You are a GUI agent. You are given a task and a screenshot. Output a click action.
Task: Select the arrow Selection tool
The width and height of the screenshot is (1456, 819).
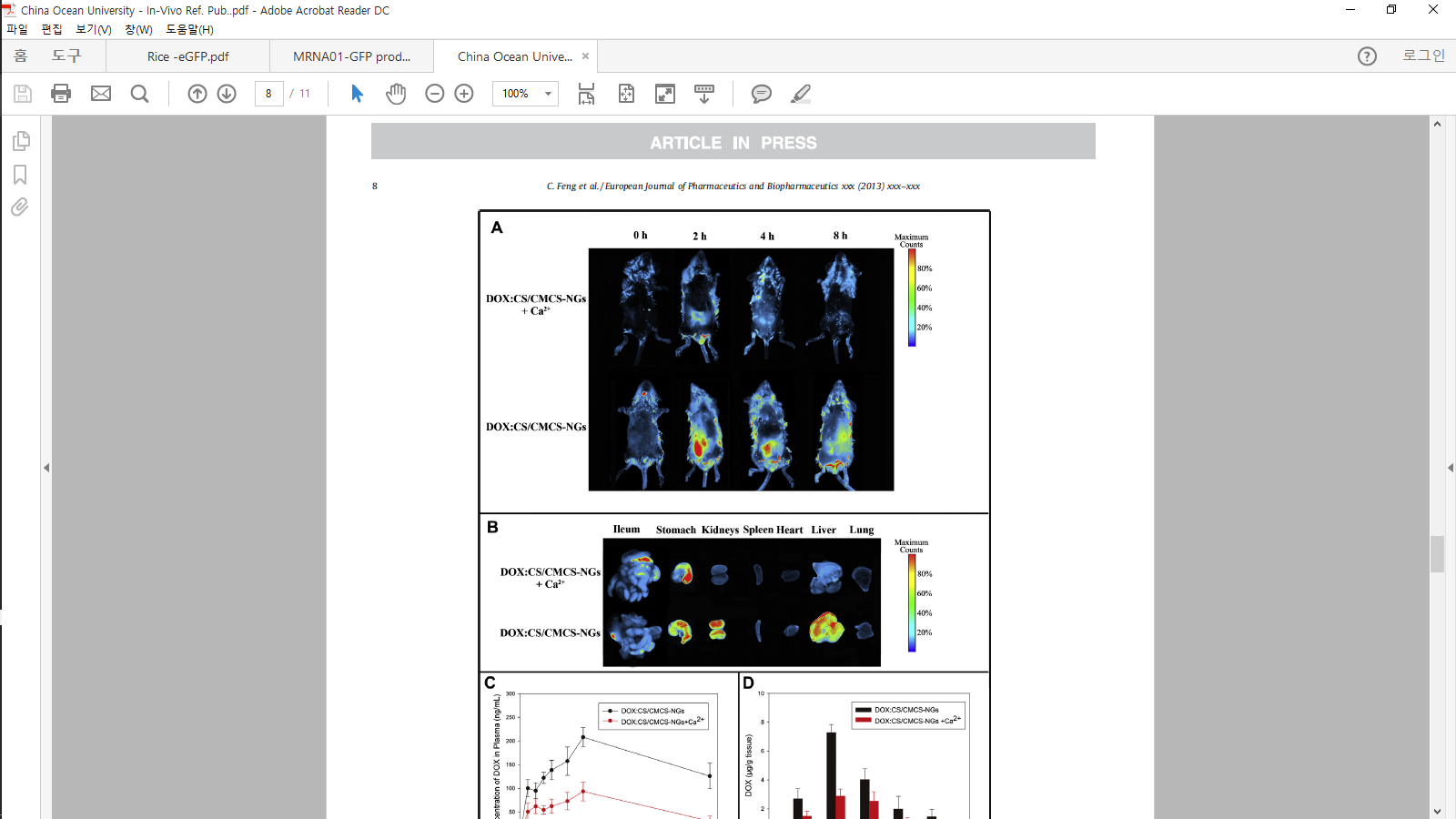coord(357,94)
